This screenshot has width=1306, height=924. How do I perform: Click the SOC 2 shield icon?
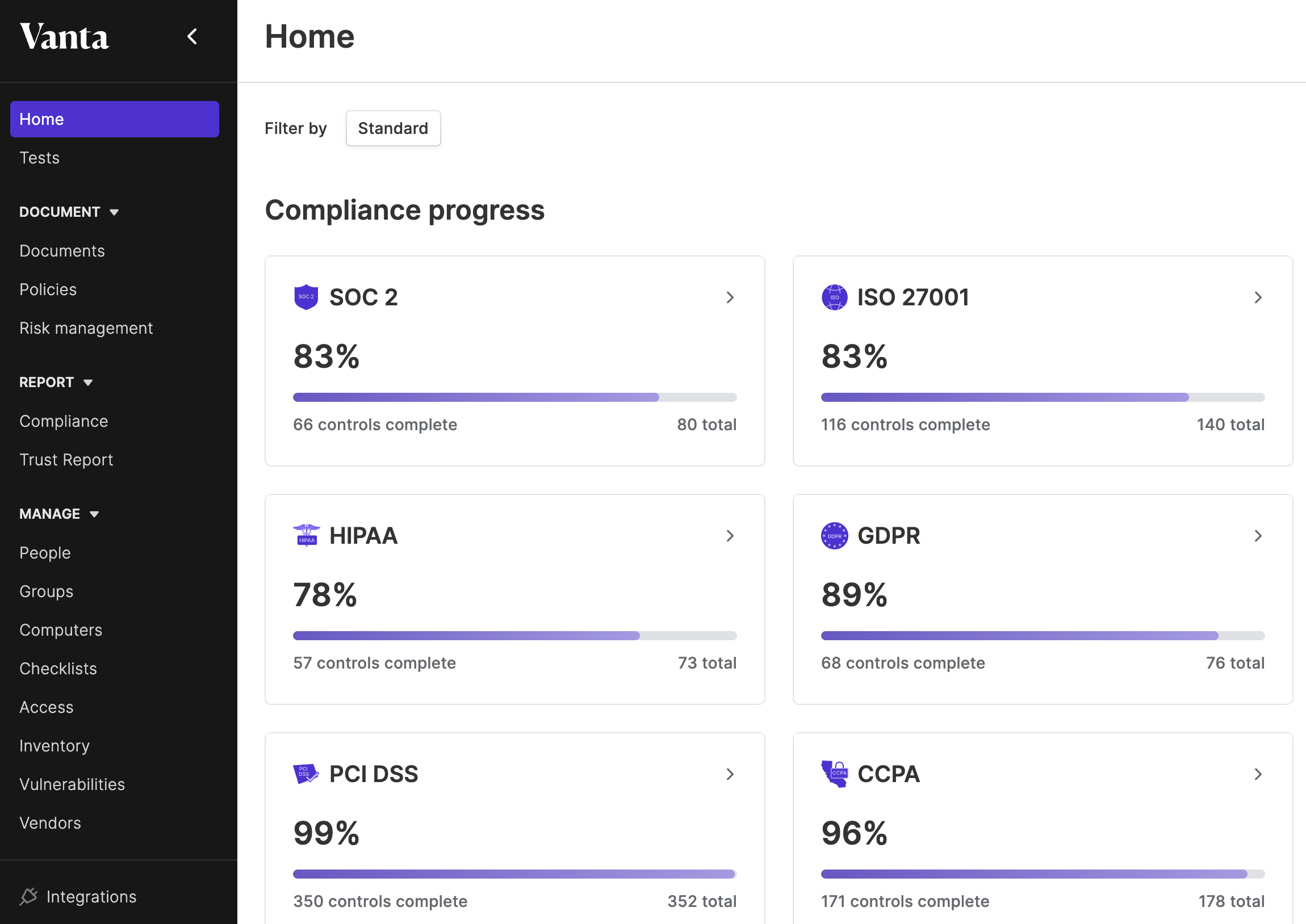click(307, 297)
